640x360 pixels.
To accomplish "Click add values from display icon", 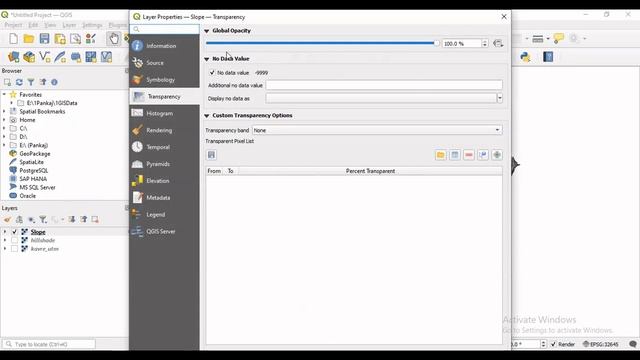I will click(x=483, y=155).
